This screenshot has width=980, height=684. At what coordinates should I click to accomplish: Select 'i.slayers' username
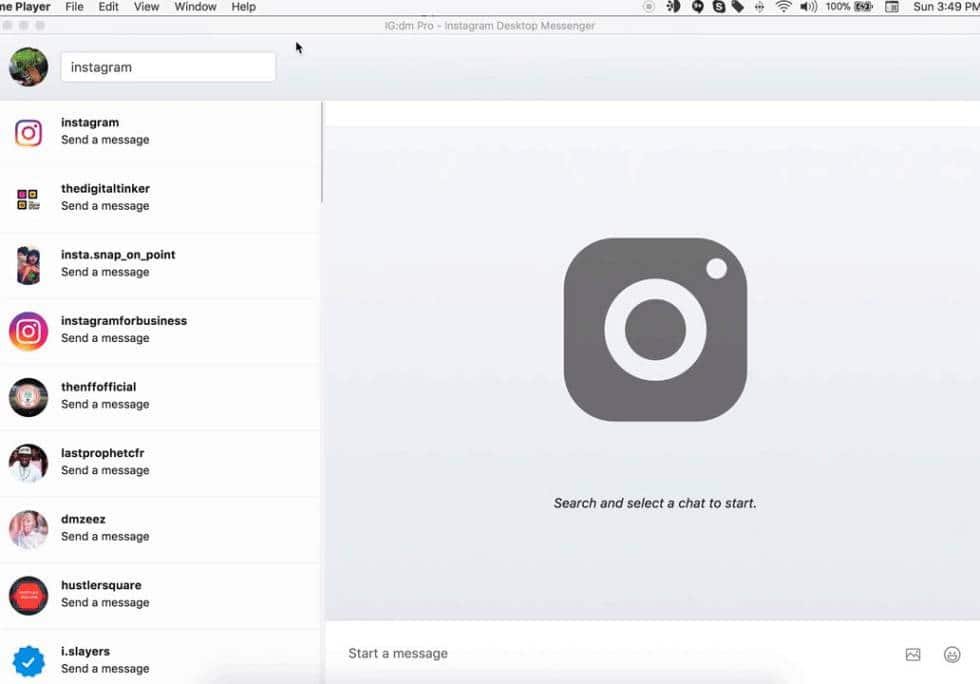pyautogui.click(x=85, y=651)
